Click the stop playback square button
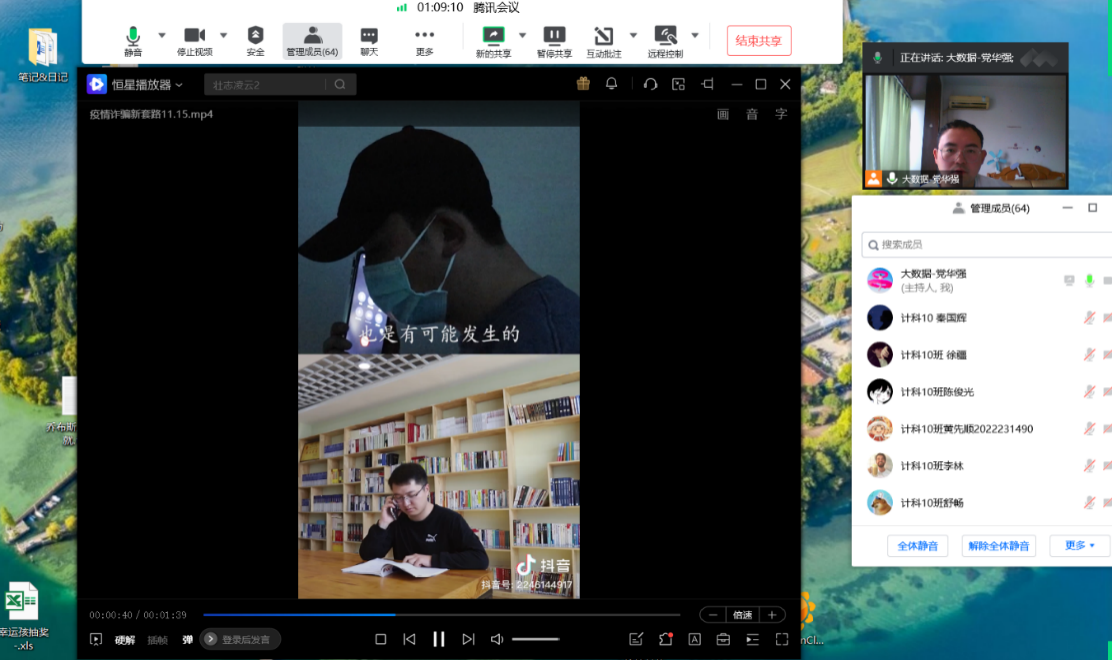 (x=380, y=639)
